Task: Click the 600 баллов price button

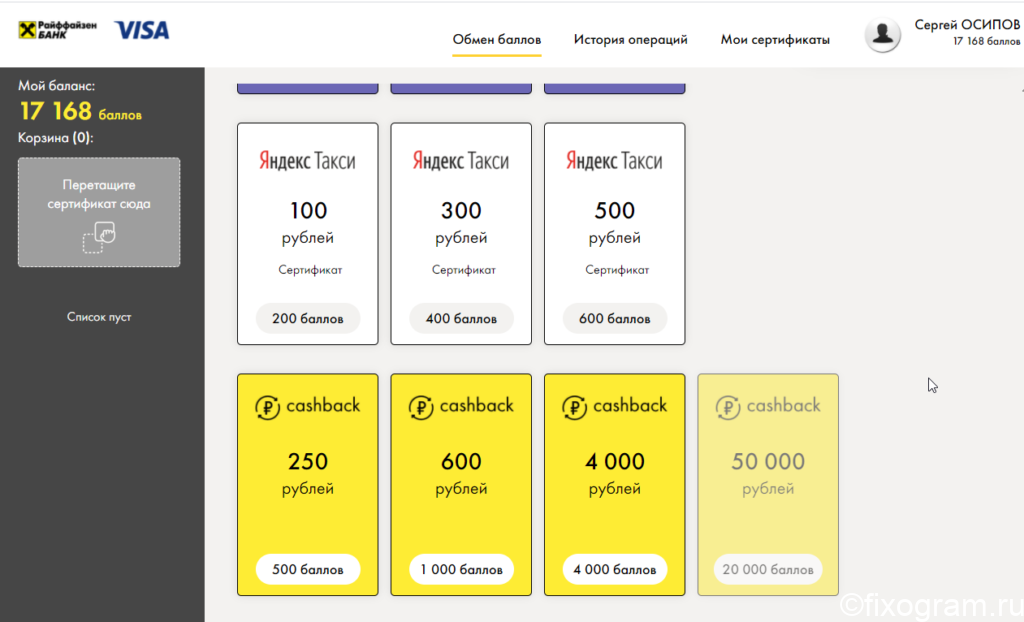Action: click(615, 319)
